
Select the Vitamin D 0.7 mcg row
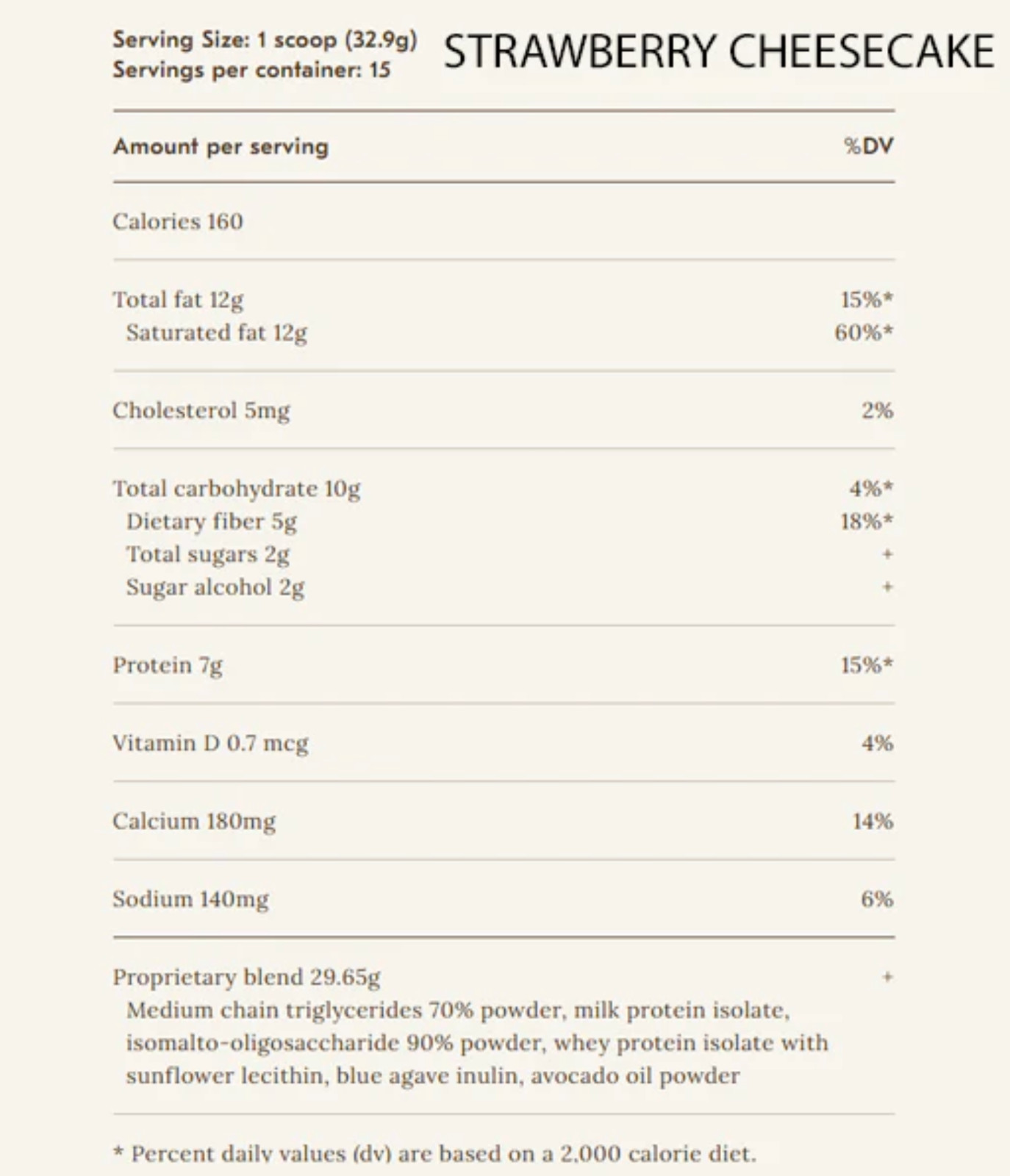[504, 743]
